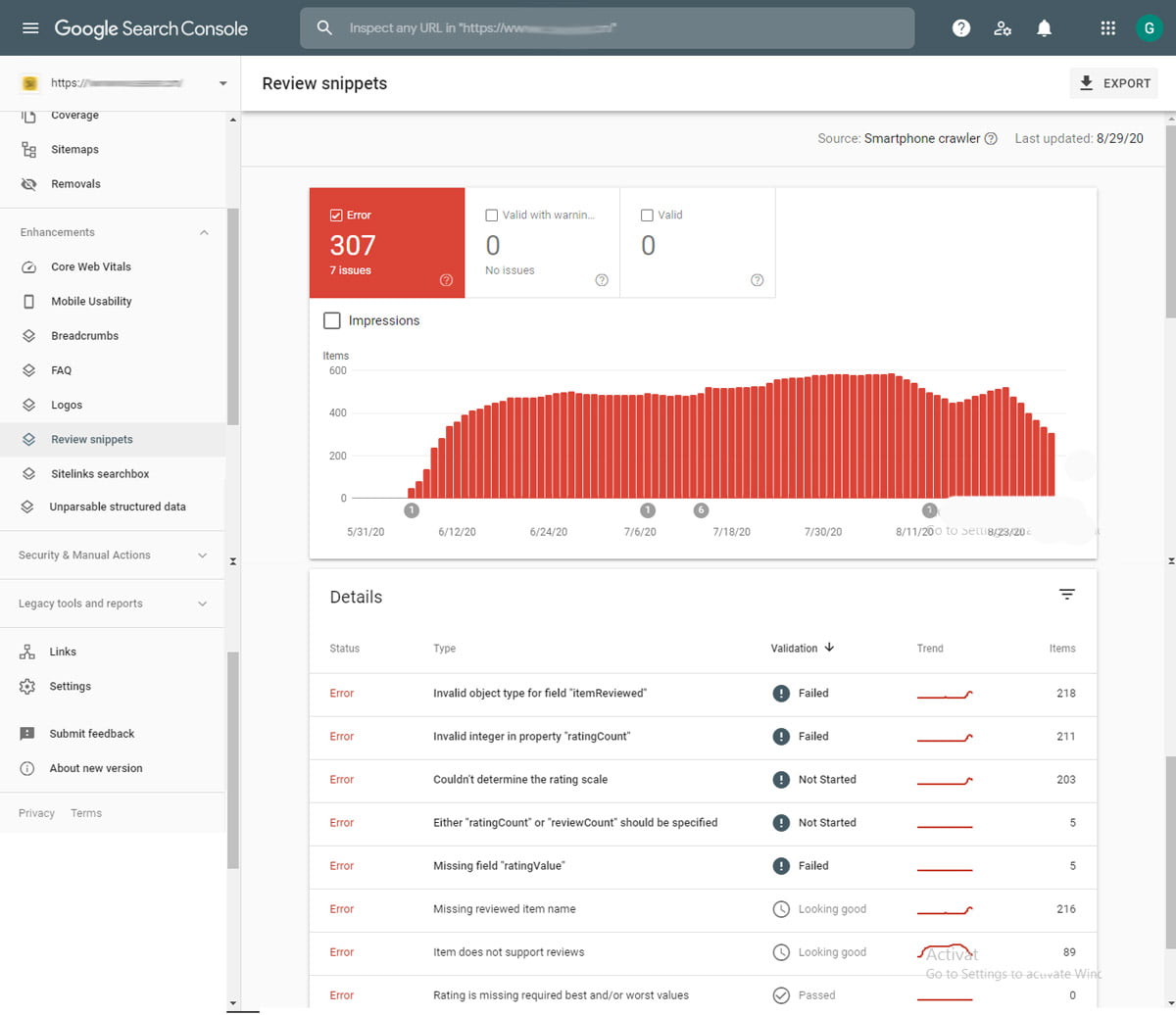Open the notifications bell
1176x1015 pixels.
click(1044, 28)
